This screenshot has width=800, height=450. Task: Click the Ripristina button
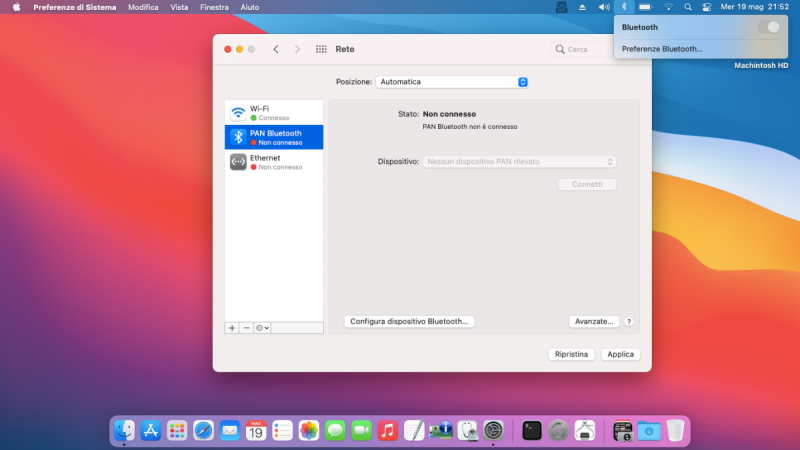(x=573, y=354)
